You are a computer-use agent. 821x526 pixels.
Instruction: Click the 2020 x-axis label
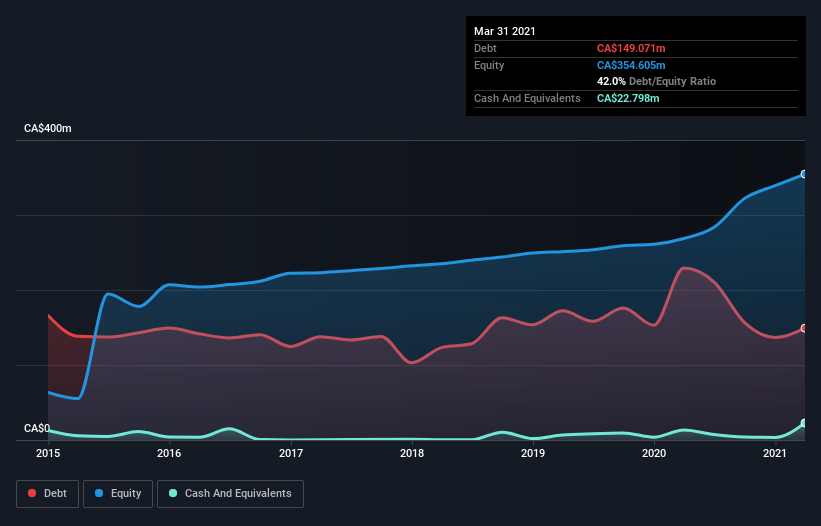(x=654, y=453)
